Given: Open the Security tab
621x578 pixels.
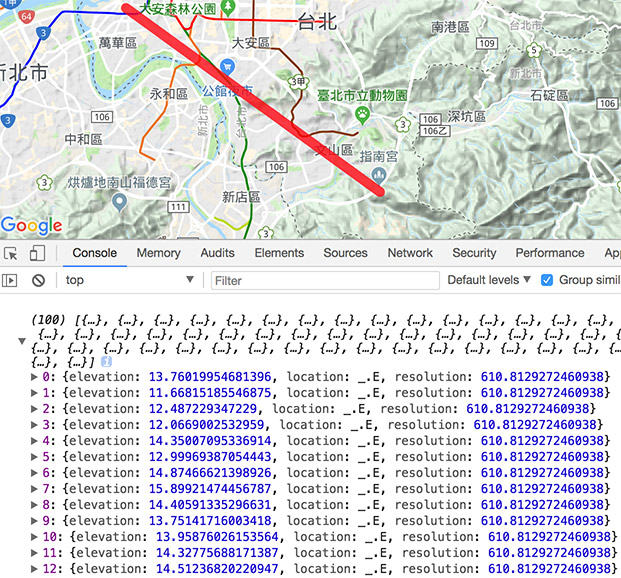Looking at the screenshot, I should [x=474, y=253].
